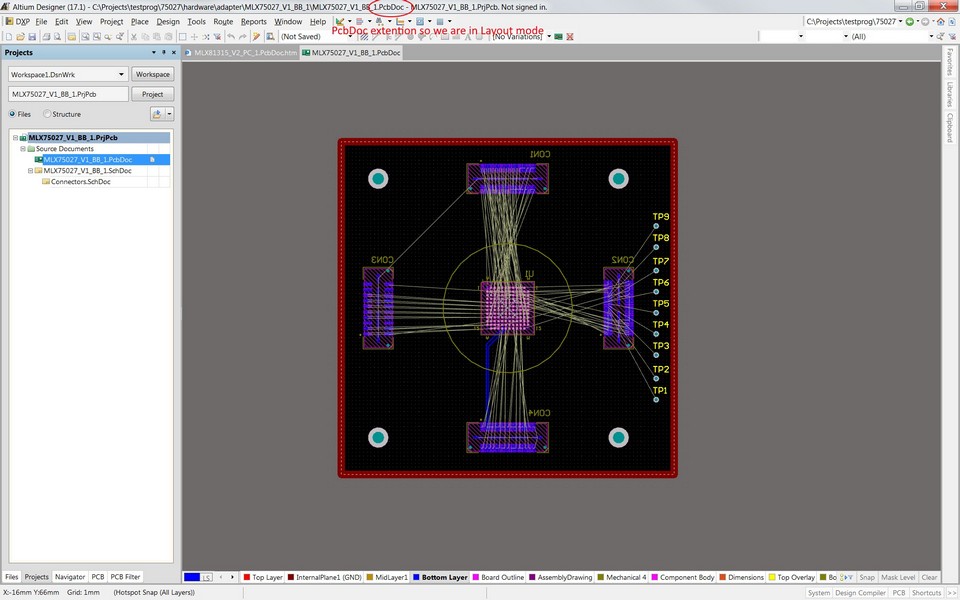Click the Project button
Image resolution: width=960 pixels, height=600 pixels.
pos(152,94)
